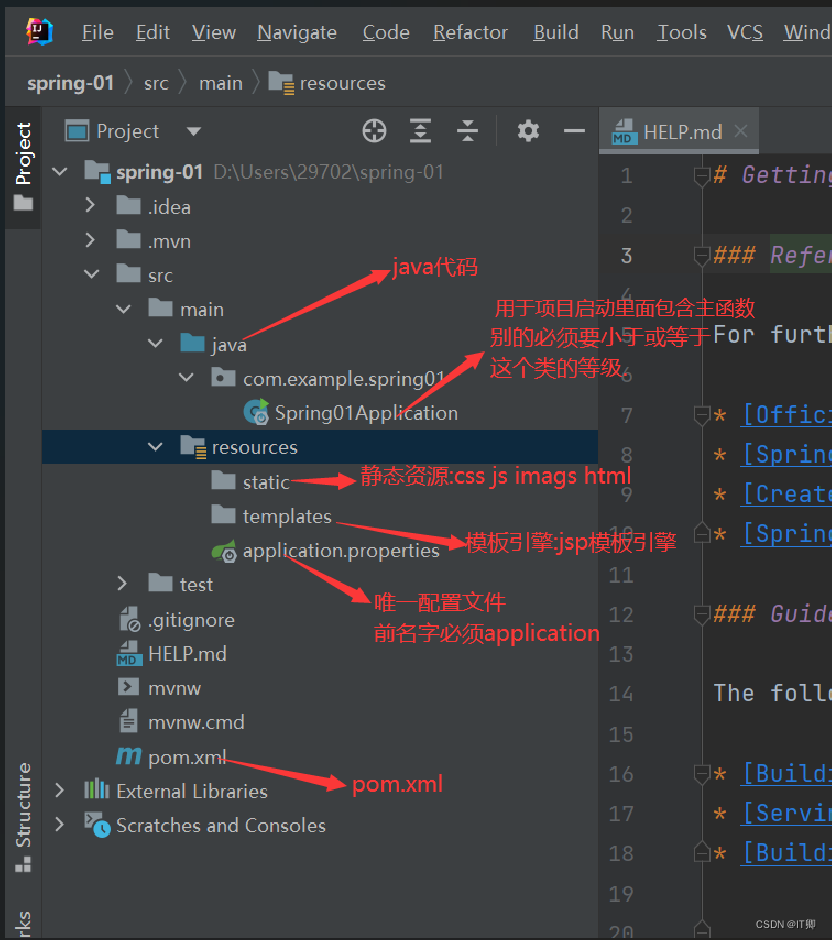Open Project panel settings gear
The height and width of the screenshot is (940, 832).
click(528, 131)
